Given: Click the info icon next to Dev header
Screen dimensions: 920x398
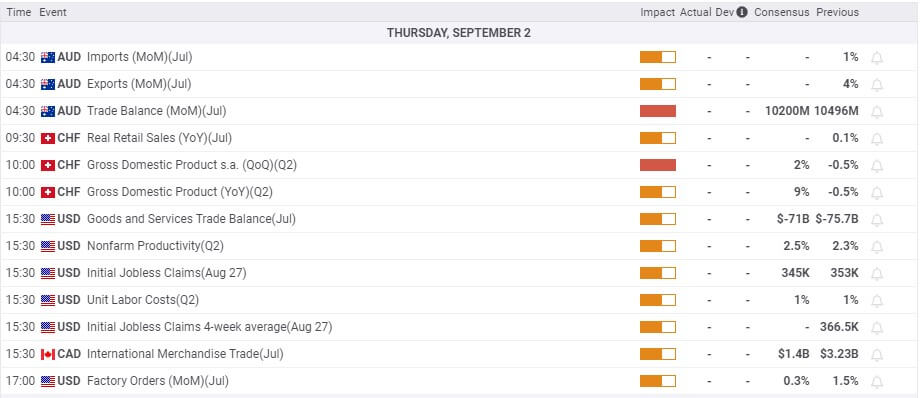Looking at the screenshot, I should [742, 12].
